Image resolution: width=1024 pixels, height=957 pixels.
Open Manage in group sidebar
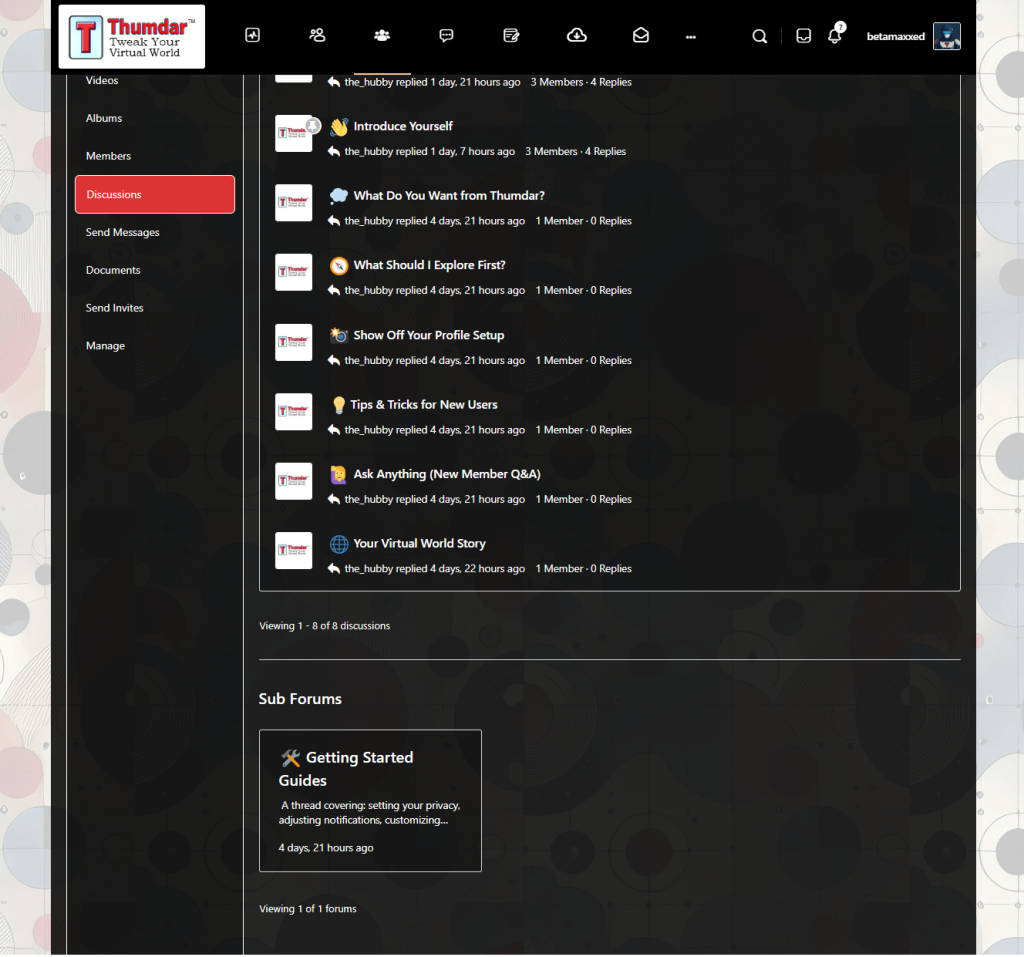pyautogui.click(x=105, y=346)
